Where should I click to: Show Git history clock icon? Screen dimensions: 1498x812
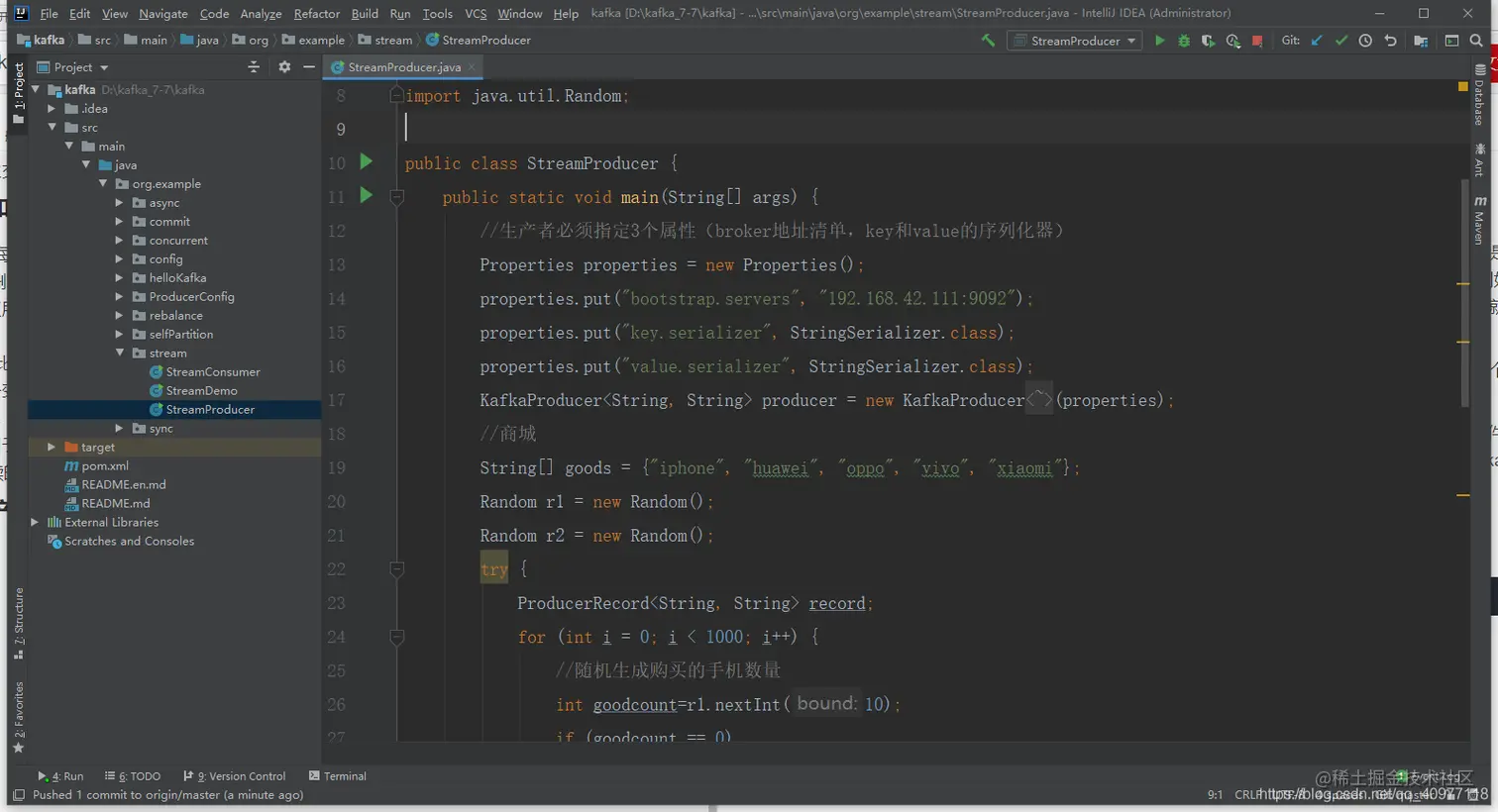pyautogui.click(x=1365, y=41)
